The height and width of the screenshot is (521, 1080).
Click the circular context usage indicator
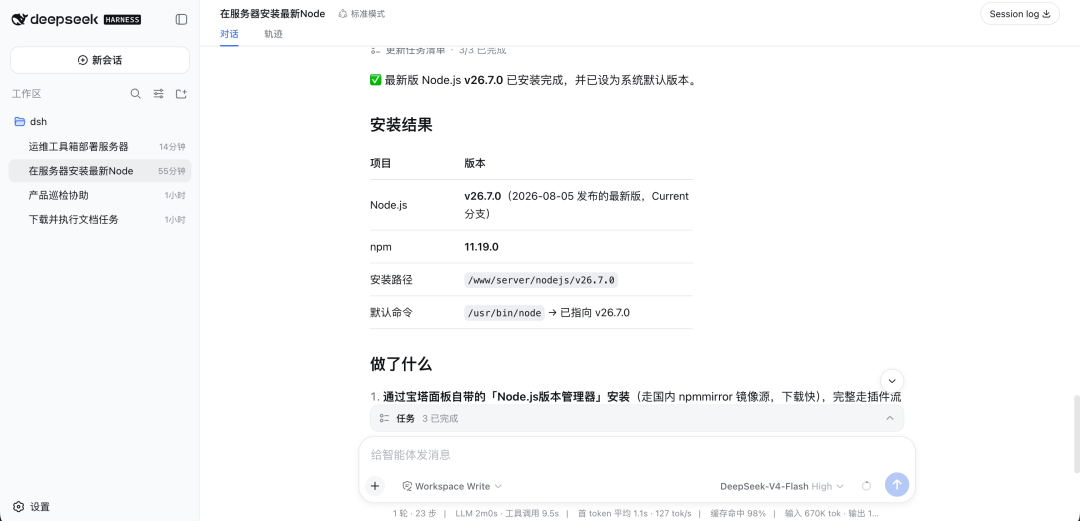(x=866, y=486)
